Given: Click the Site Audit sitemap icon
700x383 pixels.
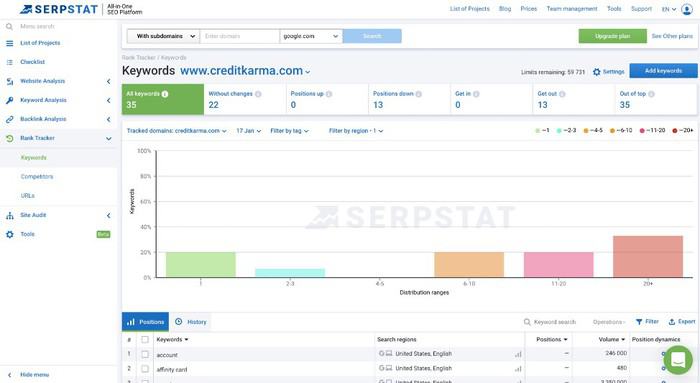Looking at the screenshot, I should point(9,215).
